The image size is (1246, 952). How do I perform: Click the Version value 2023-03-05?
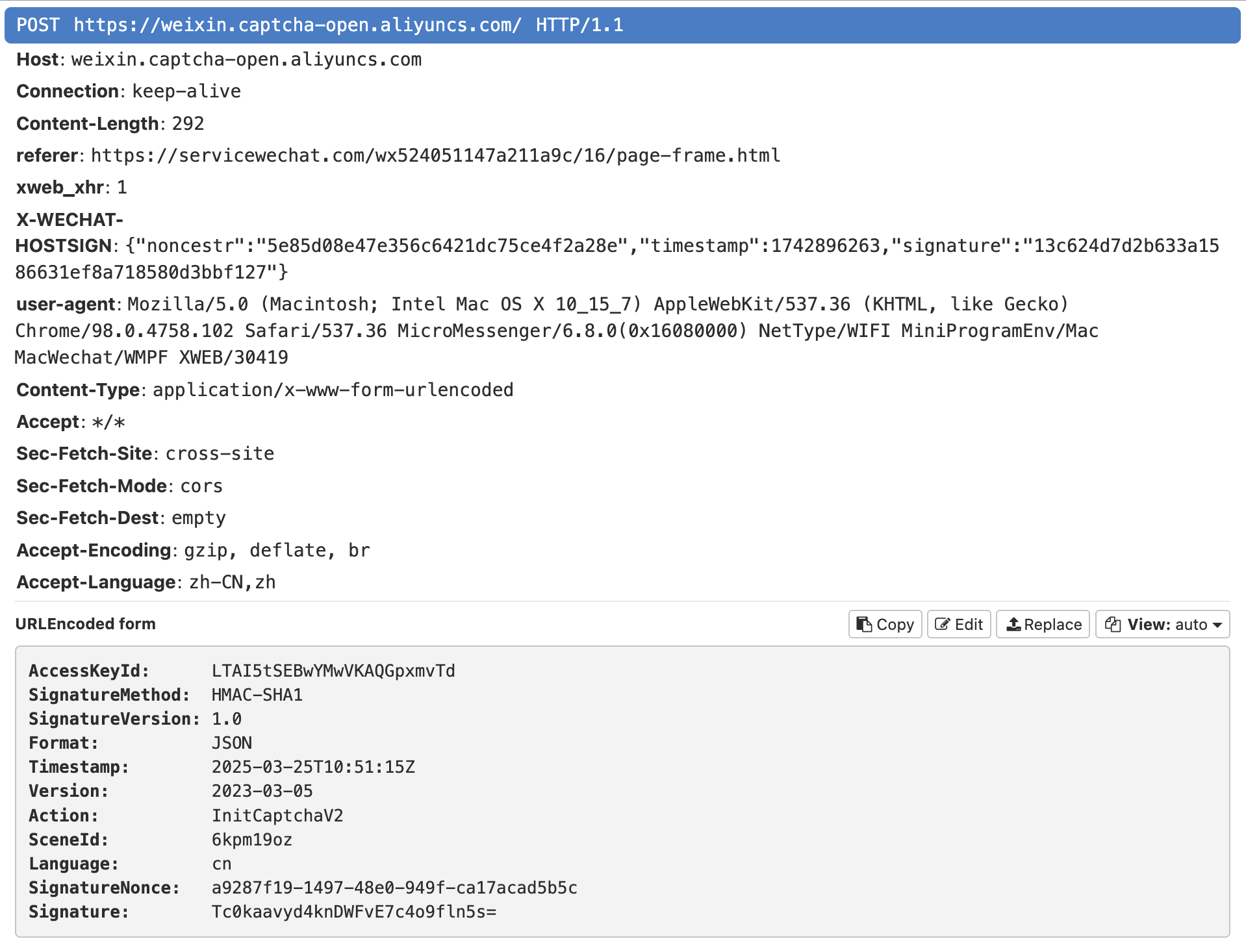(x=262, y=791)
